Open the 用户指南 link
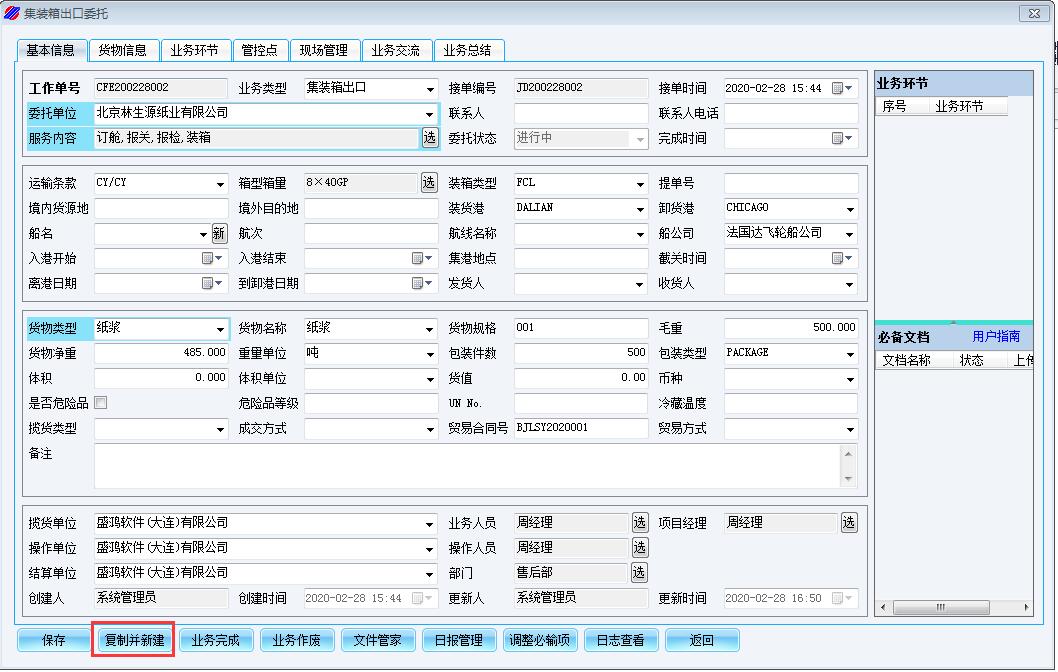Screen dimensions: 1058x672 [996, 337]
